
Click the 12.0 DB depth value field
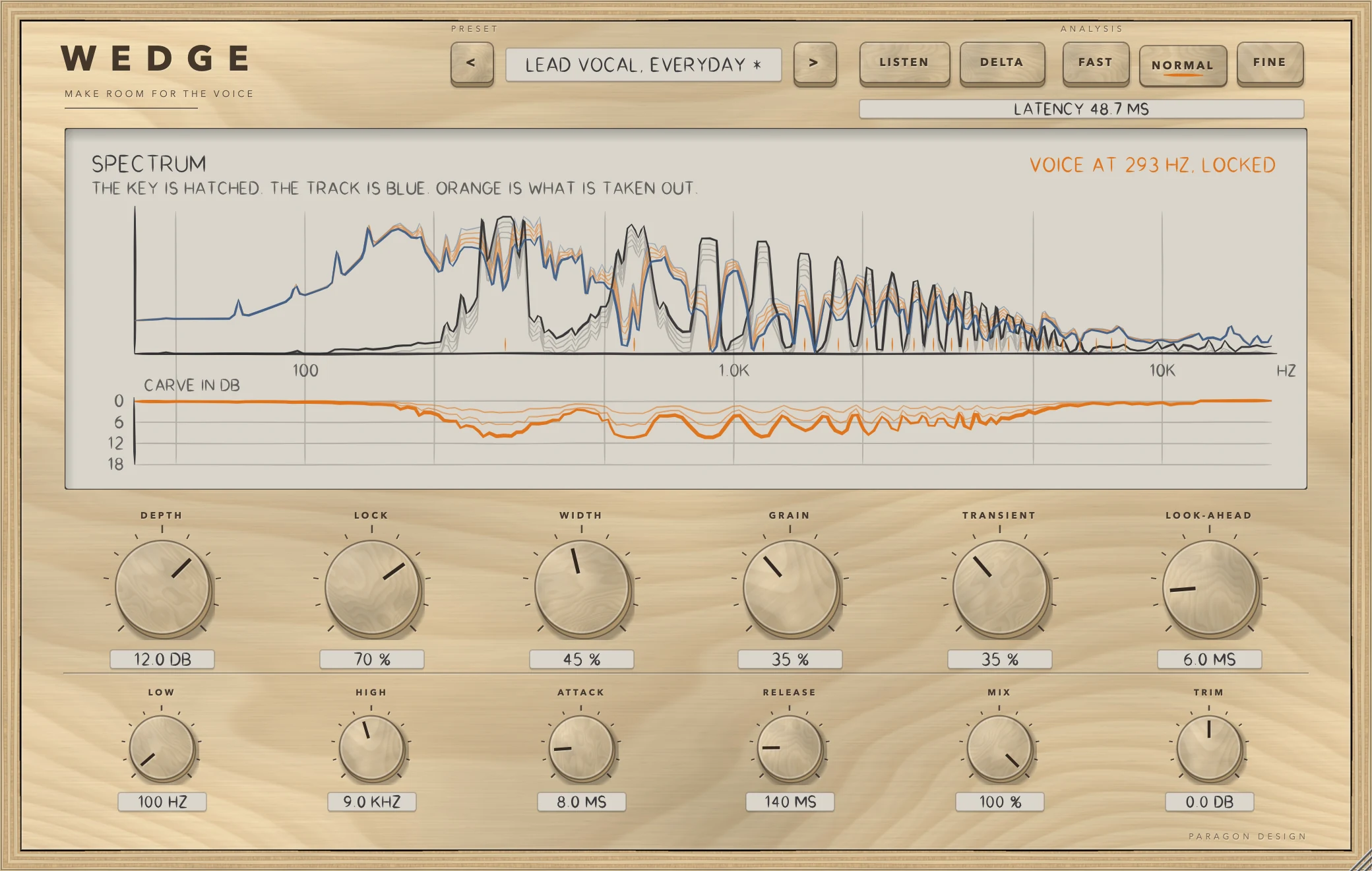(162, 659)
